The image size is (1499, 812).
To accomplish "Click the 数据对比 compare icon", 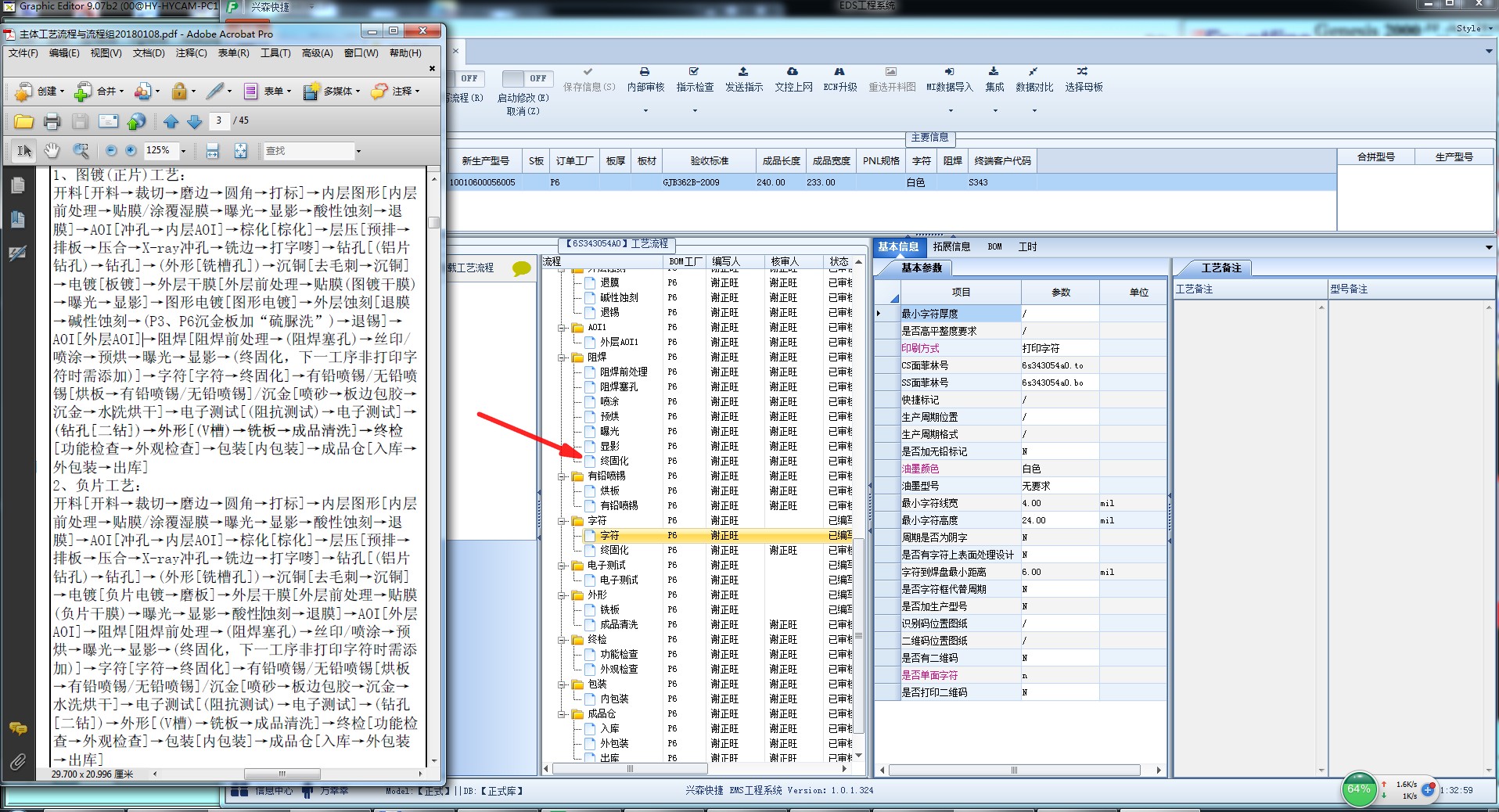I will (x=1033, y=71).
